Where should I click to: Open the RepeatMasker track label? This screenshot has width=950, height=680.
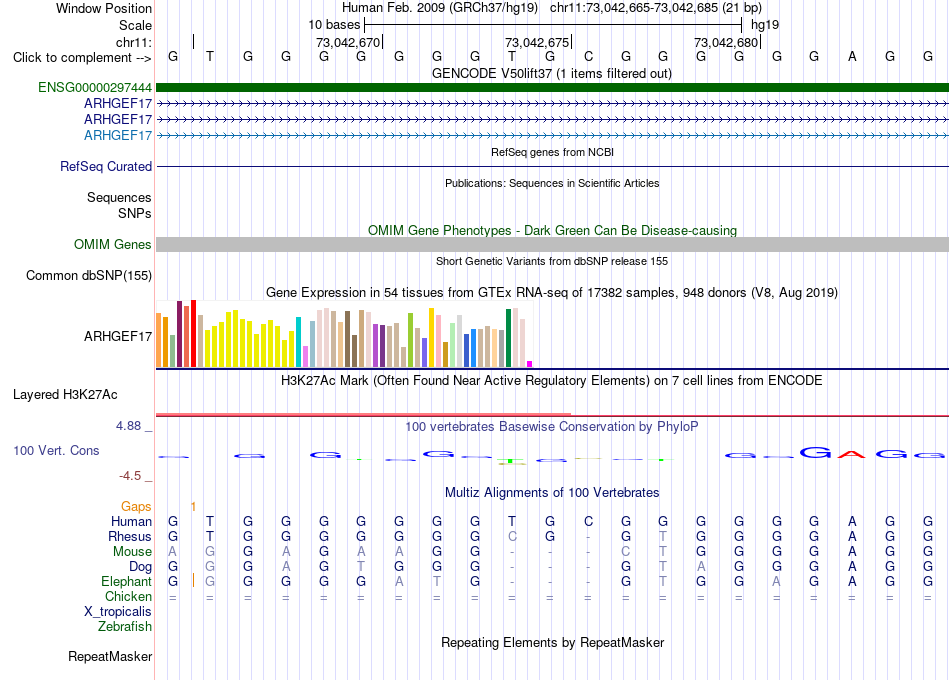(x=110, y=656)
